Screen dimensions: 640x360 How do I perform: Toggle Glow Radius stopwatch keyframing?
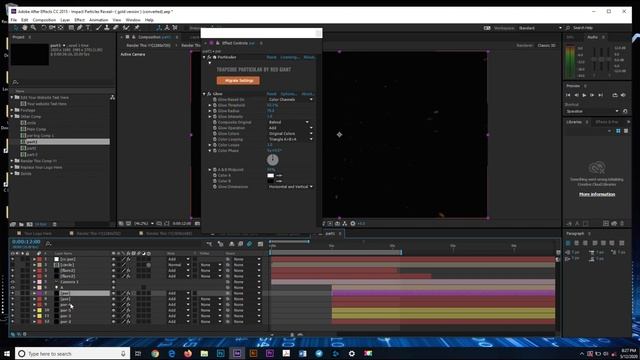pyautogui.click(x=215, y=111)
